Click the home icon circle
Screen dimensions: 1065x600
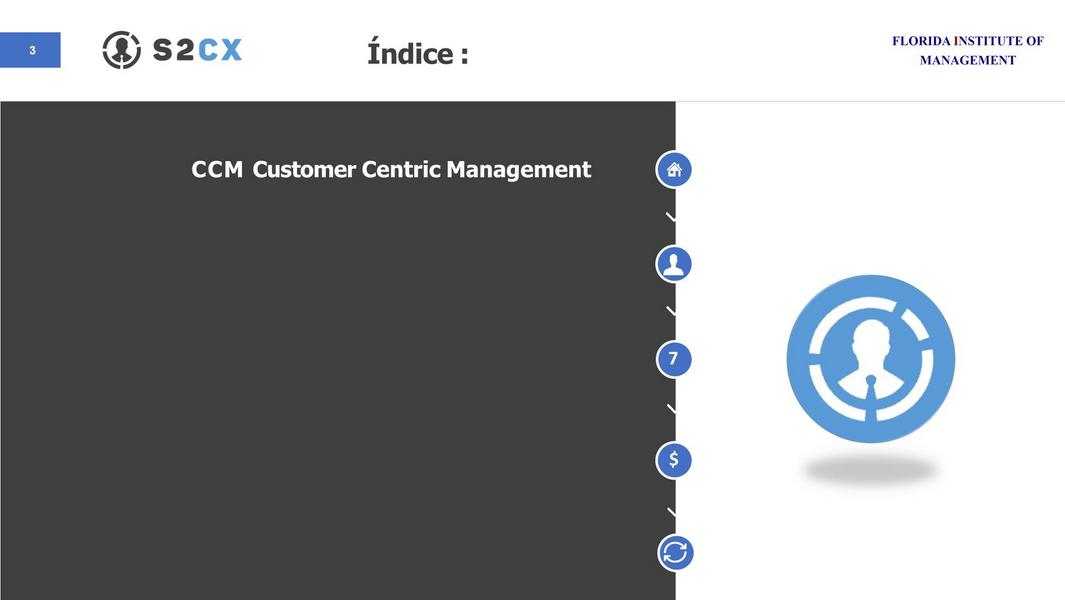pyautogui.click(x=674, y=170)
